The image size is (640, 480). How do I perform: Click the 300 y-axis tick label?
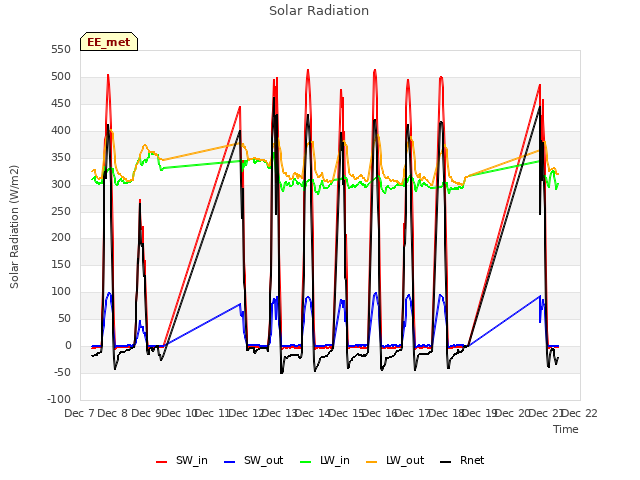click(61, 184)
